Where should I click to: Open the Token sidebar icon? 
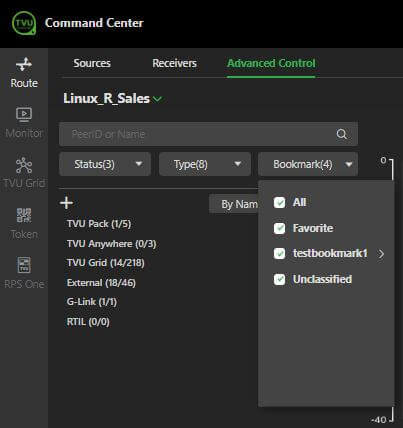[x=24, y=215]
